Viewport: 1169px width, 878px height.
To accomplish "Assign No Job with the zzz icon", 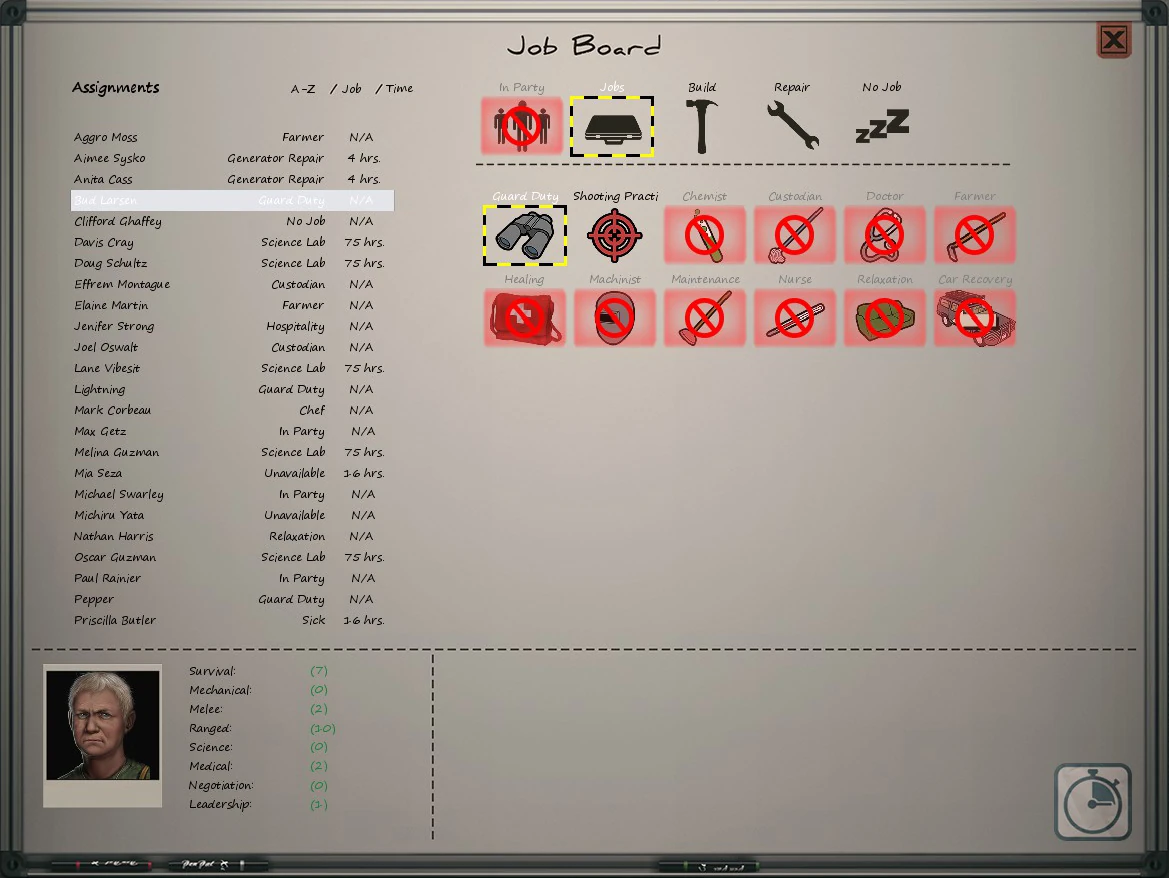I will point(883,125).
